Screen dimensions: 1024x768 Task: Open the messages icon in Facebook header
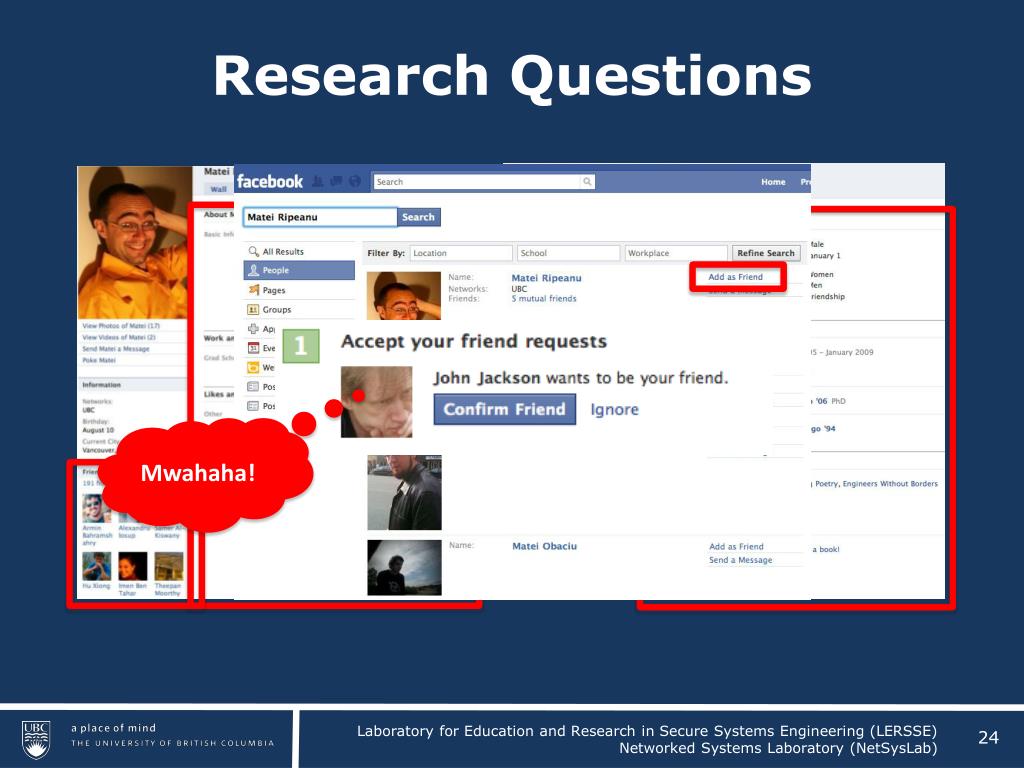336,182
